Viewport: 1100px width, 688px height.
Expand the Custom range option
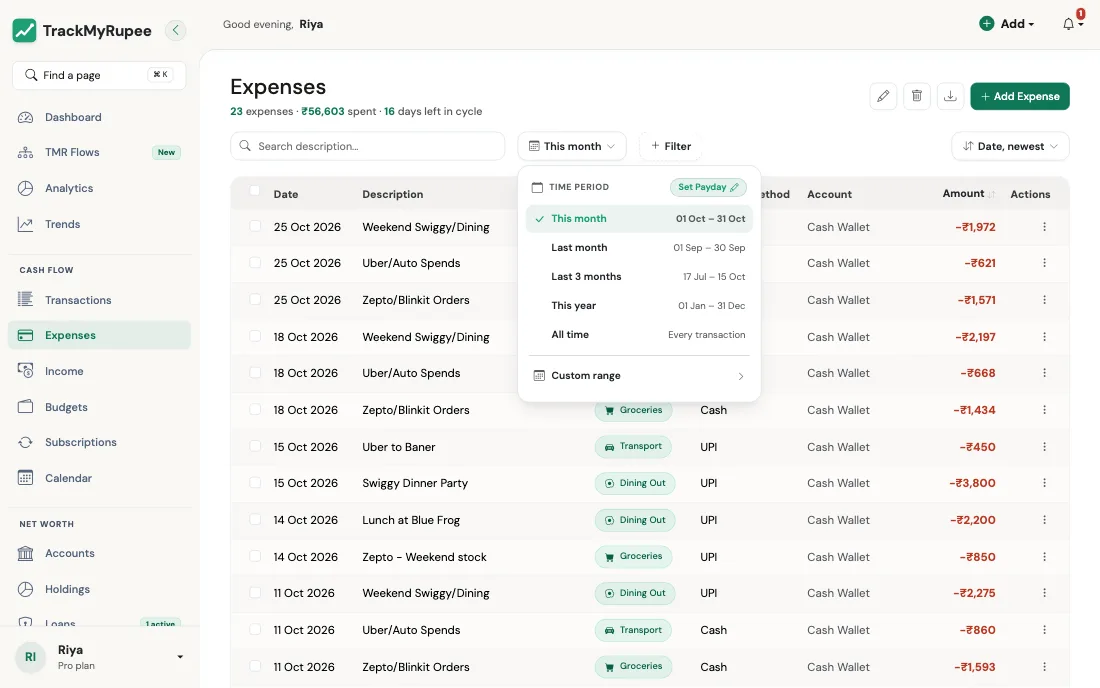639,376
